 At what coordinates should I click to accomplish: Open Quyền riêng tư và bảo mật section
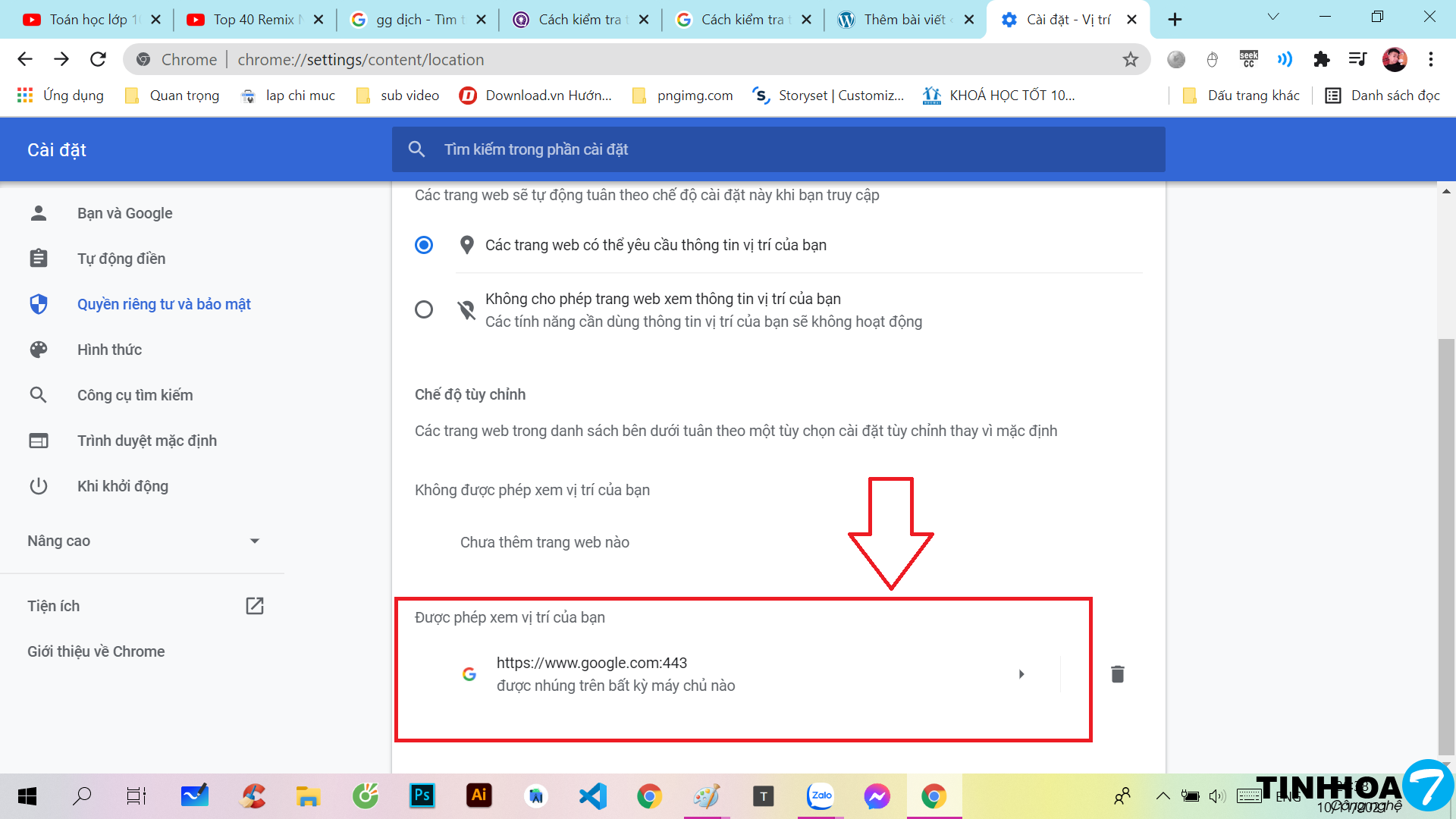tap(164, 304)
